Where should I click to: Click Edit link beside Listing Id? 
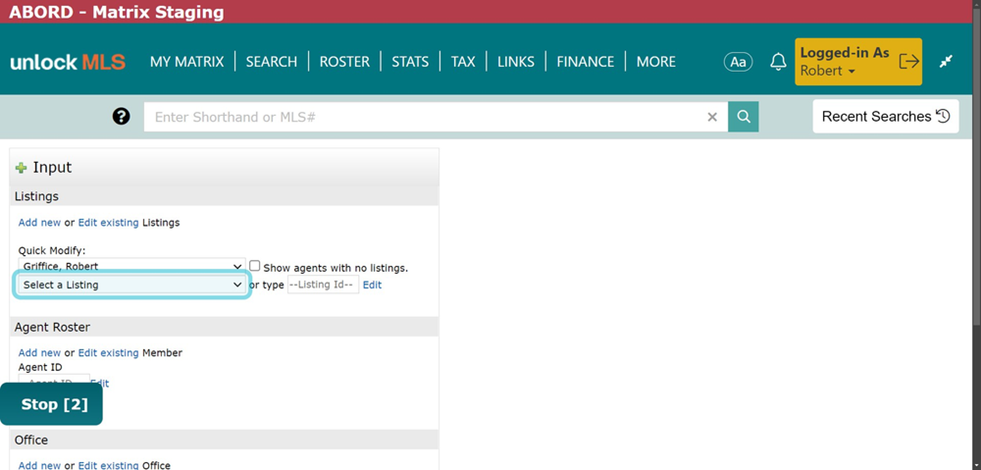[372, 285]
